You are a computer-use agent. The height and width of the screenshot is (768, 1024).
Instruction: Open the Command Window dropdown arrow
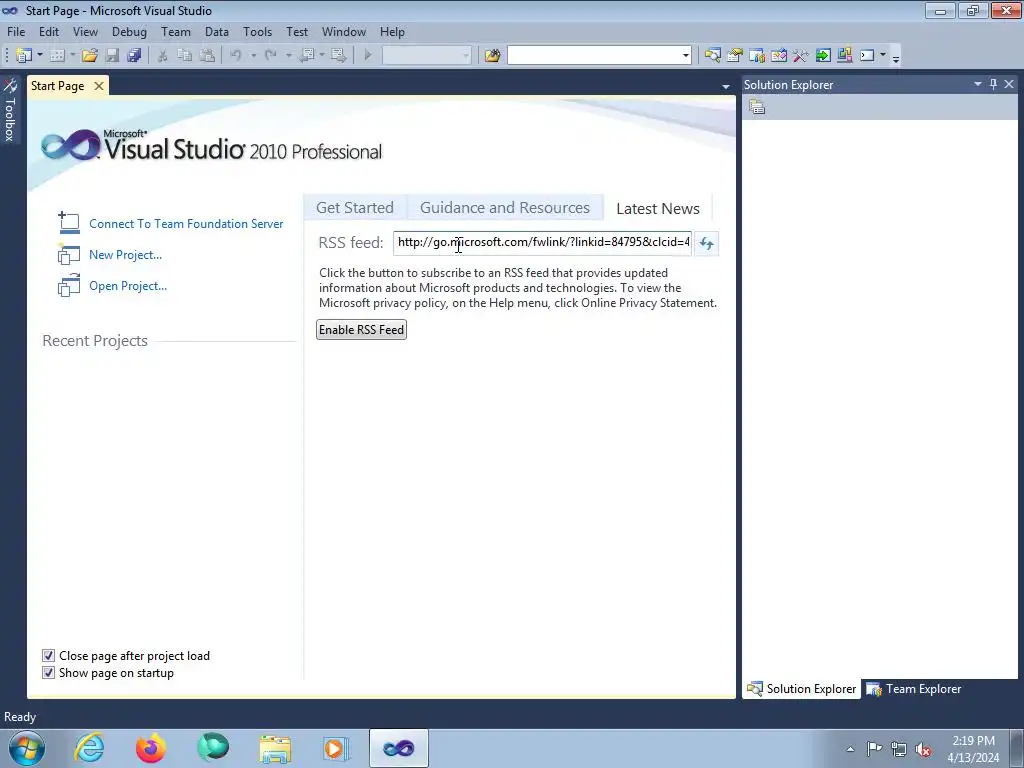883,56
